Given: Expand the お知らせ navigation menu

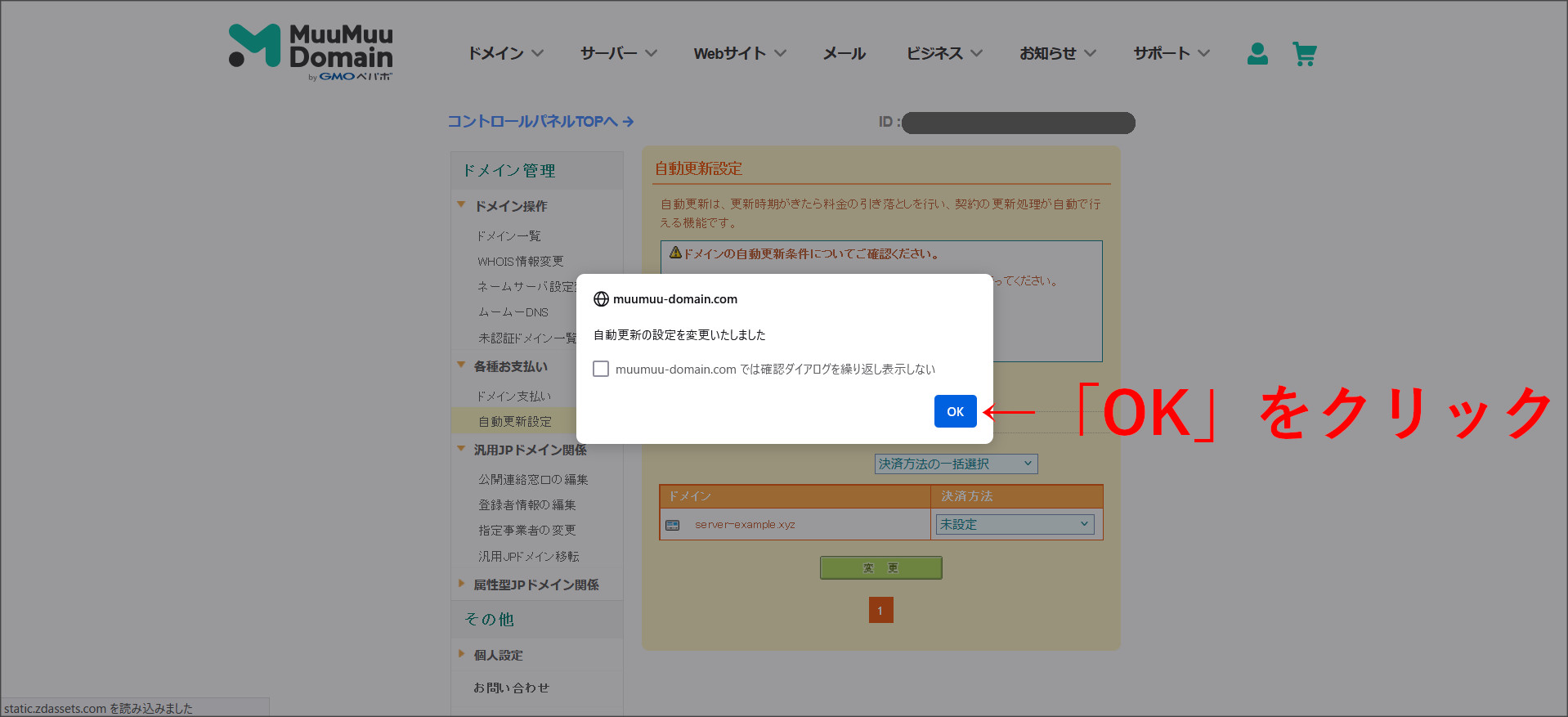Looking at the screenshot, I should 1058,53.
